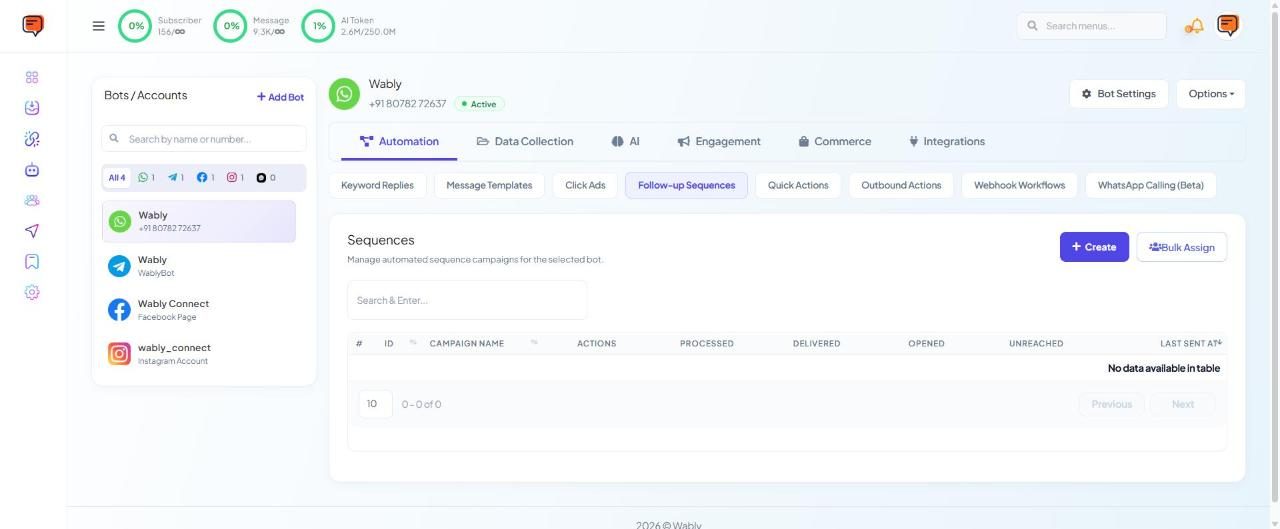
Task: Select Wably WhatsApp account +91 80782 72637
Action: (x=199, y=221)
